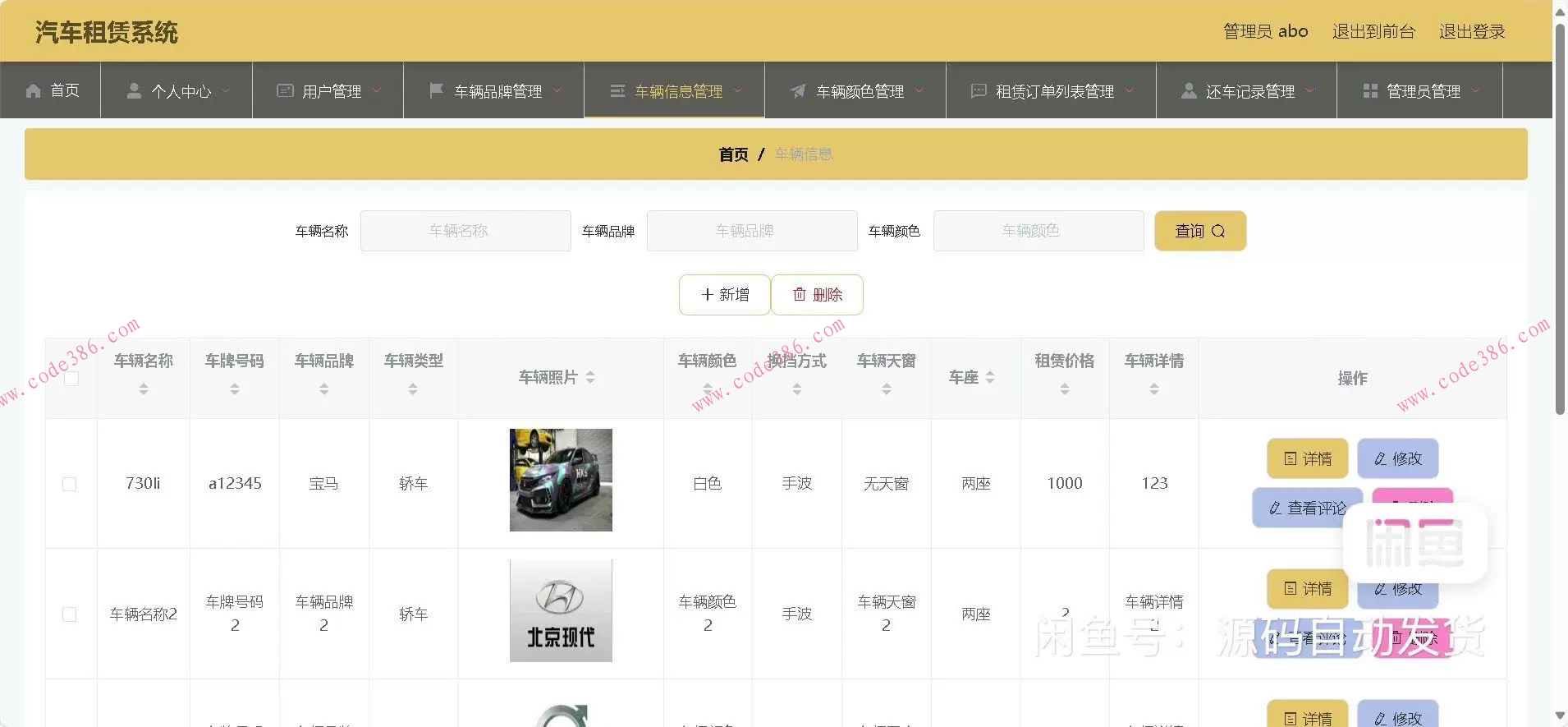The width and height of the screenshot is (1568, 727).
Task: Expand the 车辆颜色管理 dropdown arrow
Action: click(919, 91)
